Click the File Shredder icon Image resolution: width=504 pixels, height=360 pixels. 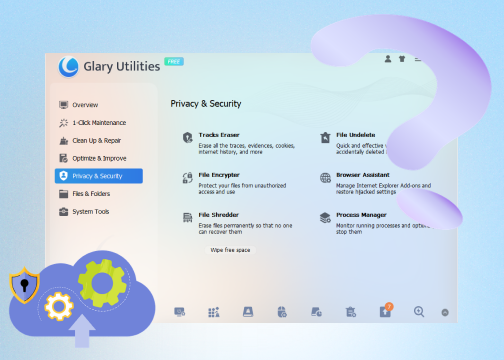(188, 217)
